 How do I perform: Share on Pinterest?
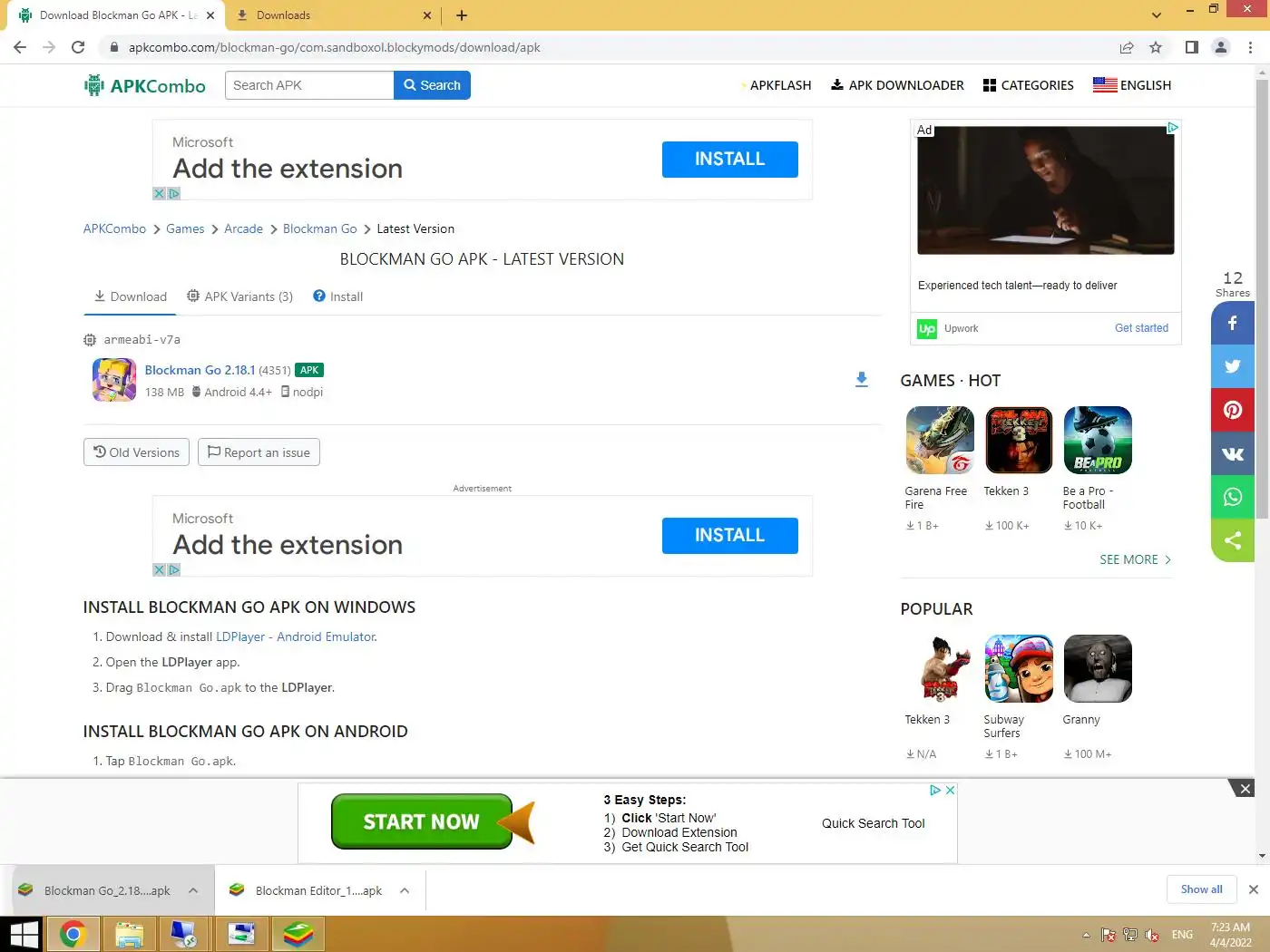click(x=1233, y=410)
